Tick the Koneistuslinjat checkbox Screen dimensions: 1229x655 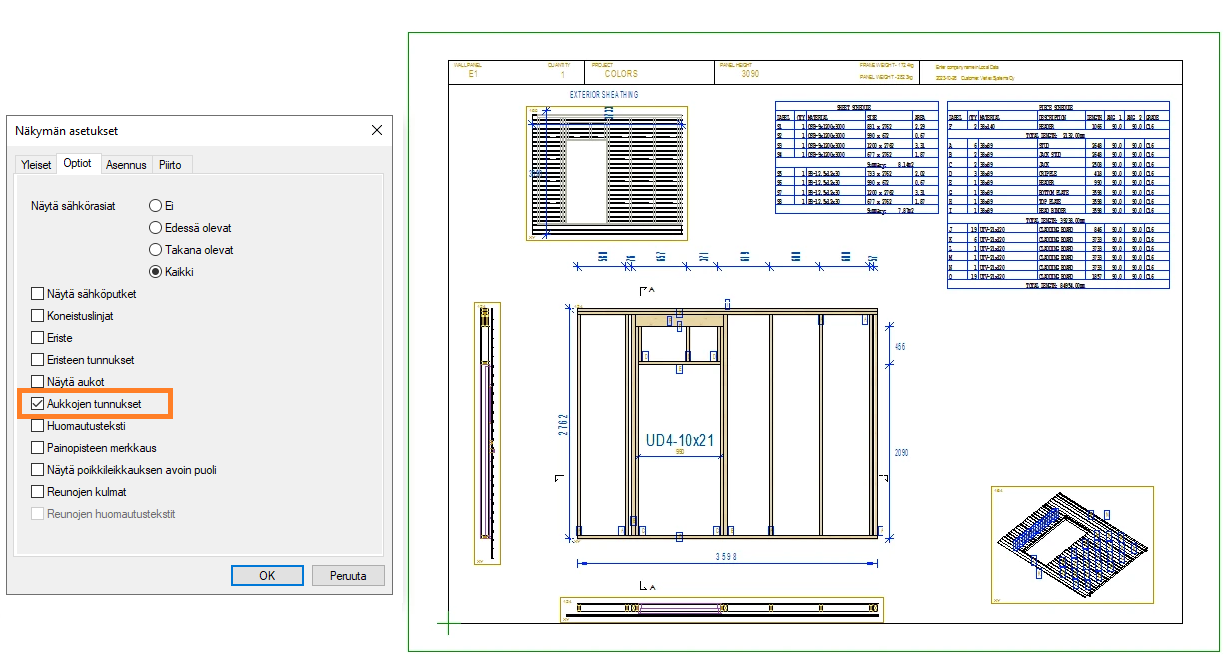click(38, 316)
